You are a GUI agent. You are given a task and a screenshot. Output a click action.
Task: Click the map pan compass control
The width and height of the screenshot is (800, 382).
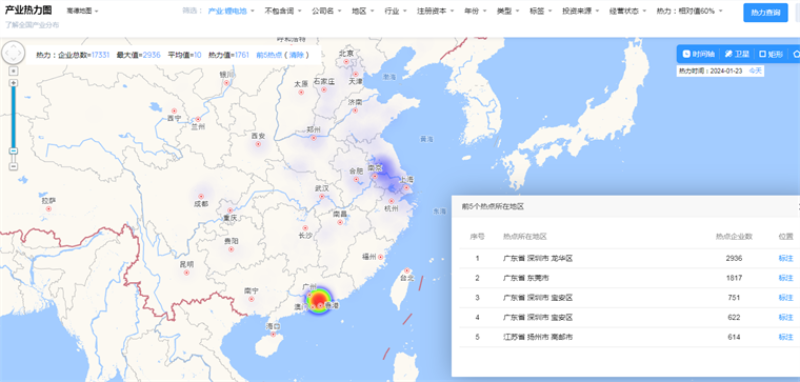tap(13, 53)
